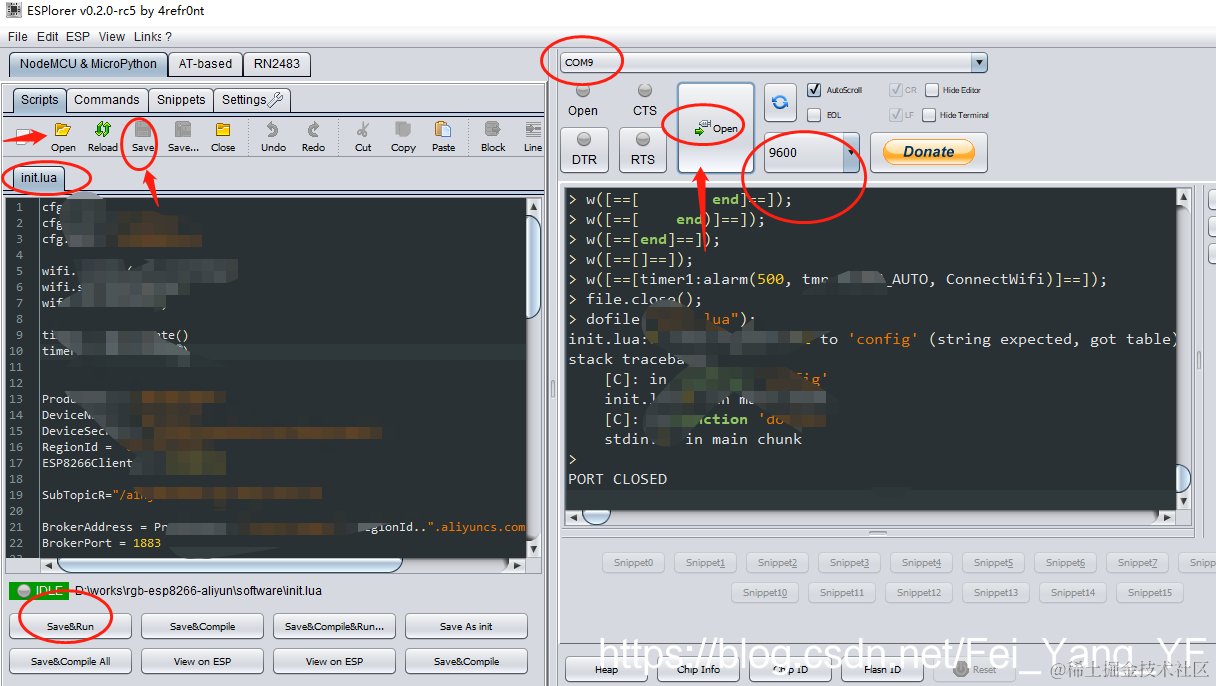1216x686 pixels.
Task: Click the Donate PayPal button
Action: coord(929,152)
